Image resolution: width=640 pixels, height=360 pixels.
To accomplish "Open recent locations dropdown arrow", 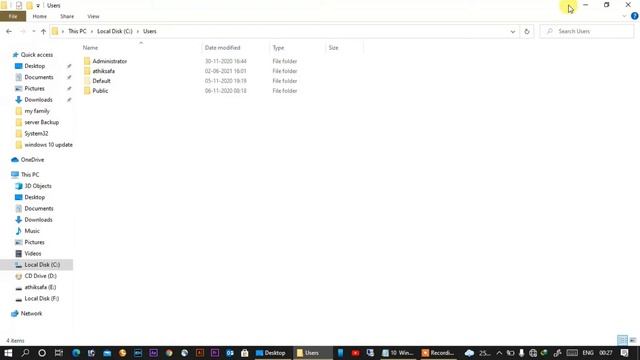I will pos(33,31).
